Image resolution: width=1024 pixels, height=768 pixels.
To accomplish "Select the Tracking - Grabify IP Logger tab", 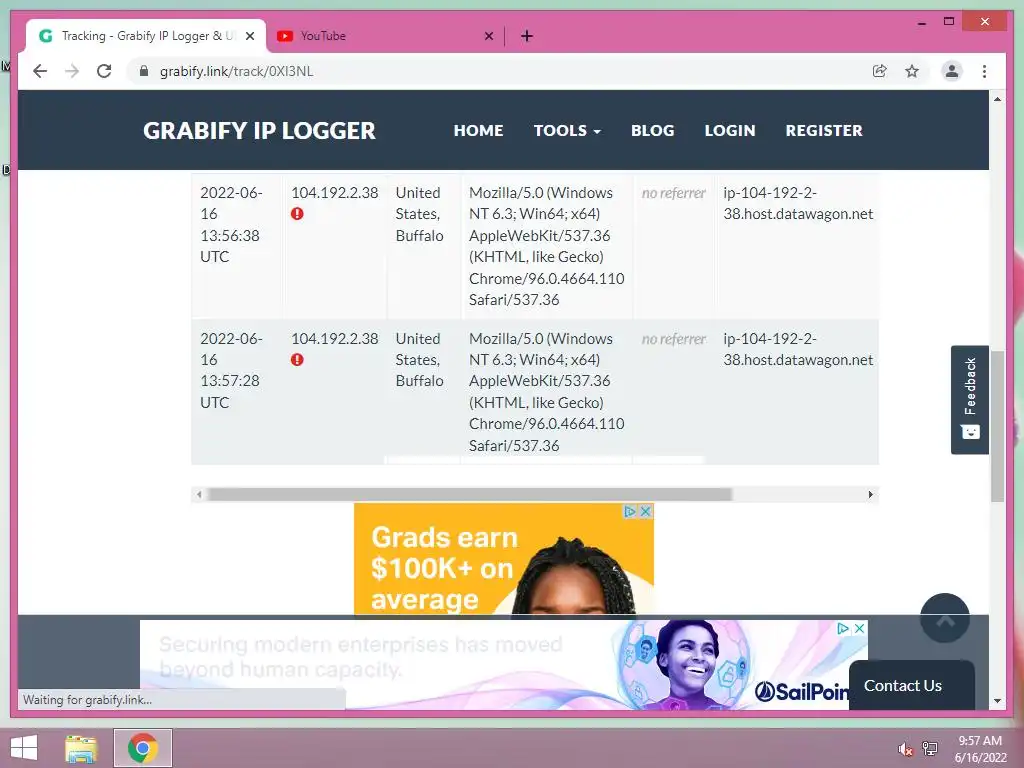I will coord(146,36).
